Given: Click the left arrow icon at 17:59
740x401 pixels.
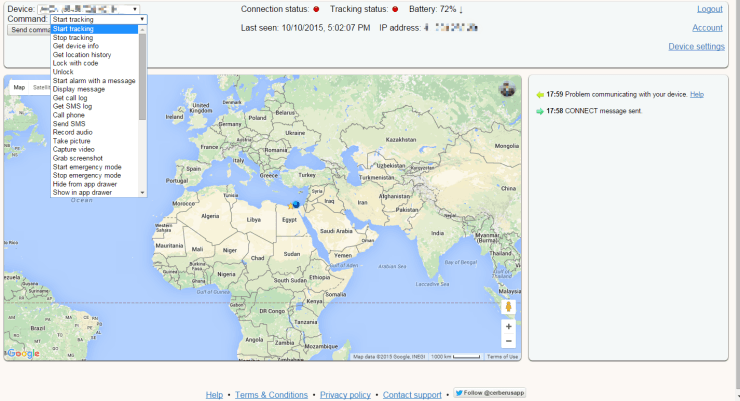Looking at the screenshot, I should (540, 95).
